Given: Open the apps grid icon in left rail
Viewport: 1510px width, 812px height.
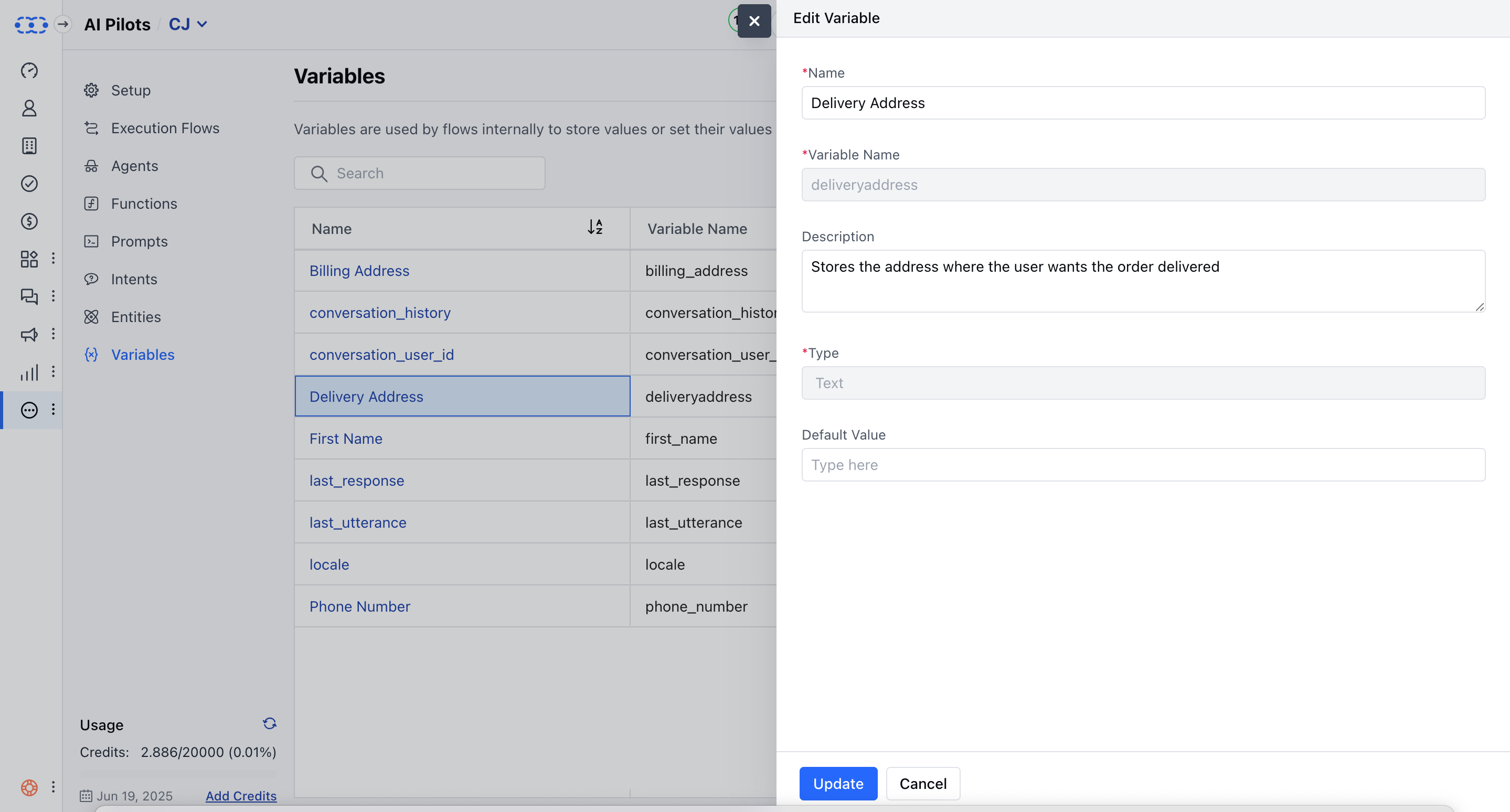Looking at the screenshot, I should 29,259.
